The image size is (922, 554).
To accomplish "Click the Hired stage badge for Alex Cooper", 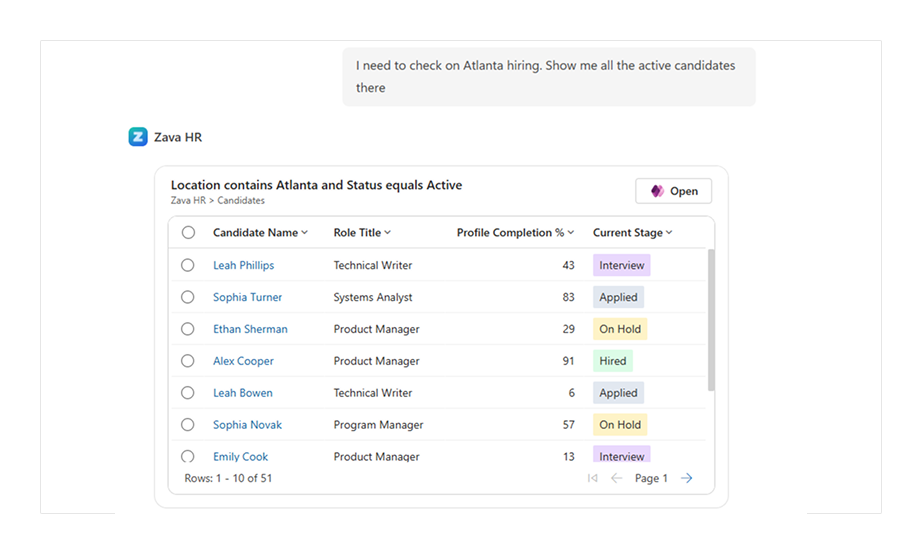I will 613,361.
